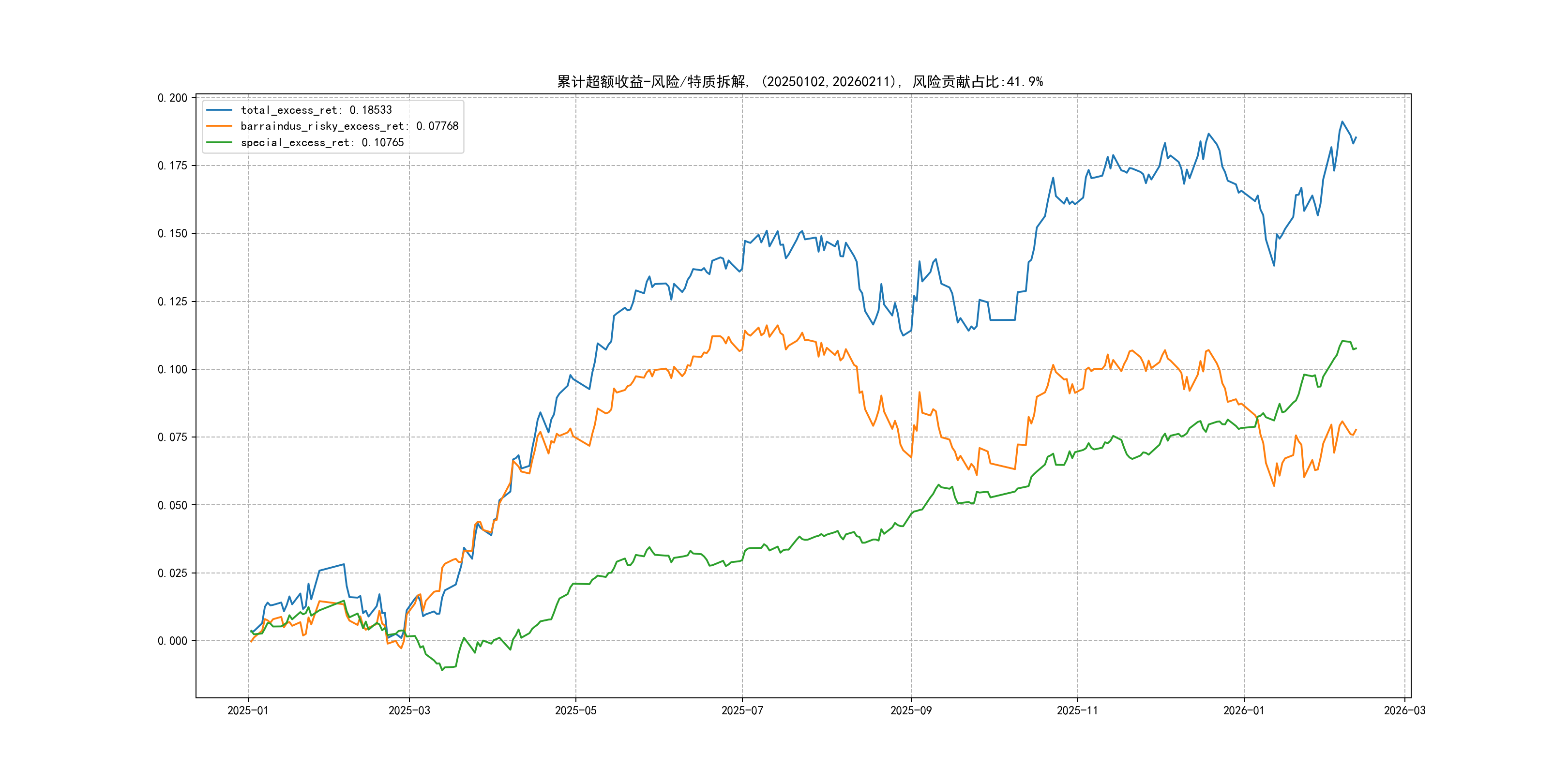Click the 0.050 y-axis tick label

172,505
